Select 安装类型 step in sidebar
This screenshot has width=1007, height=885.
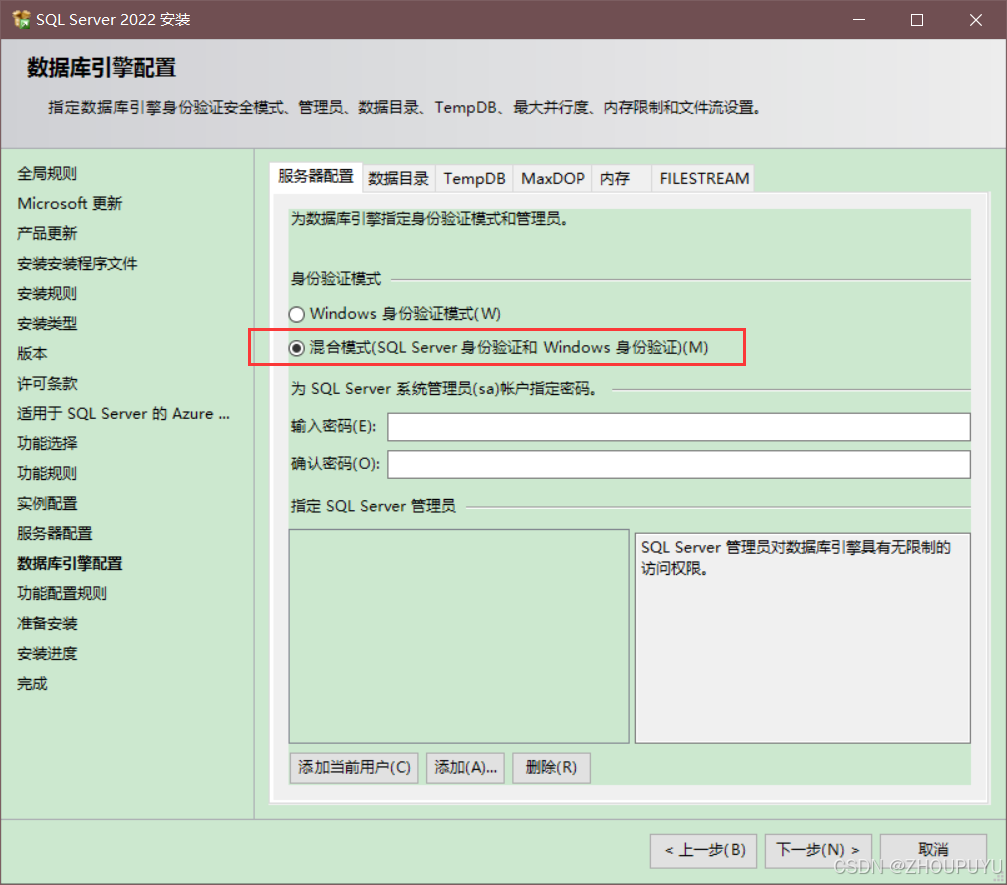[47, 324]
